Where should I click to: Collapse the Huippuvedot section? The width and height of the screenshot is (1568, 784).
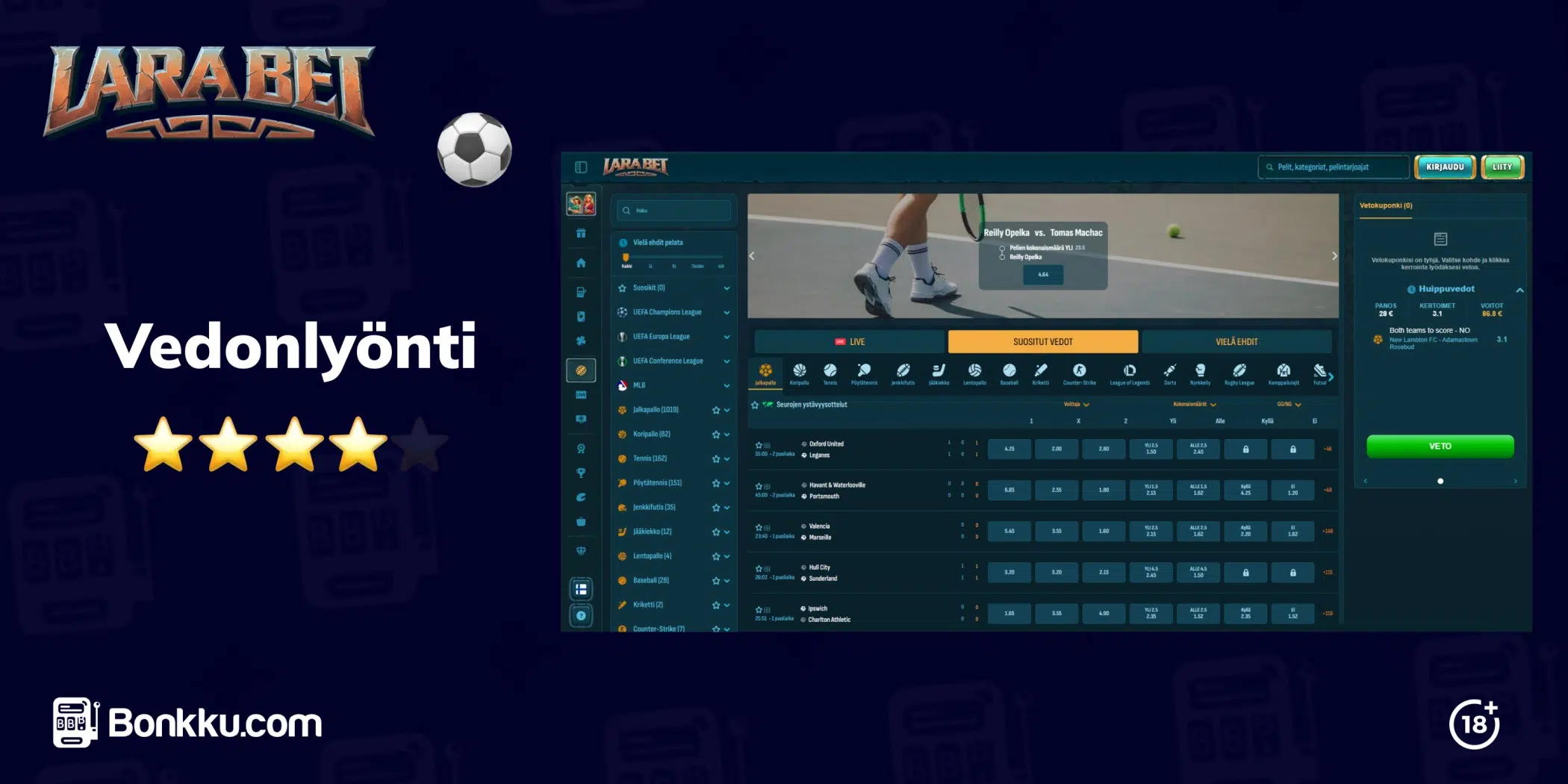click(x=1519, y=290)
